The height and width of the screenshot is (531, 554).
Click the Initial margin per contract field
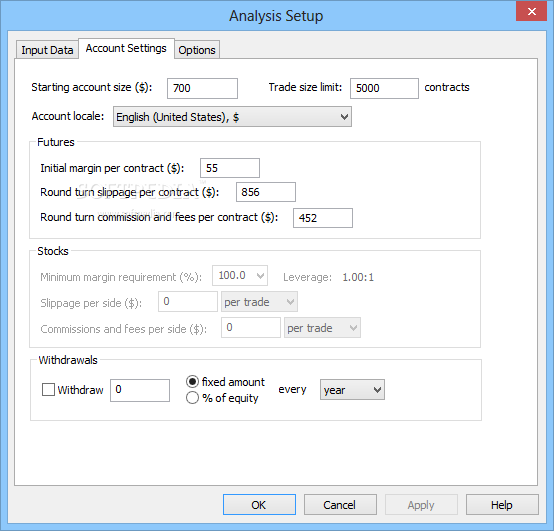230,168
